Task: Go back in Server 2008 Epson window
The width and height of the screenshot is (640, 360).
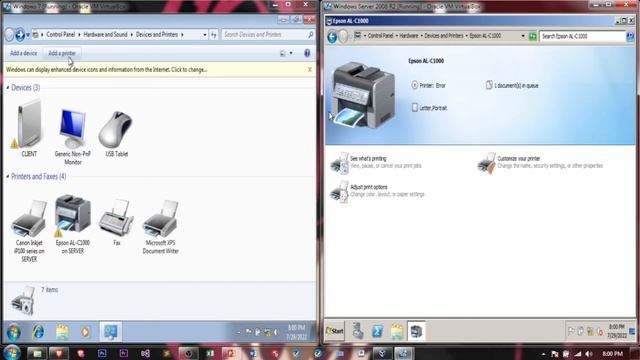Action: pos(332,37)
